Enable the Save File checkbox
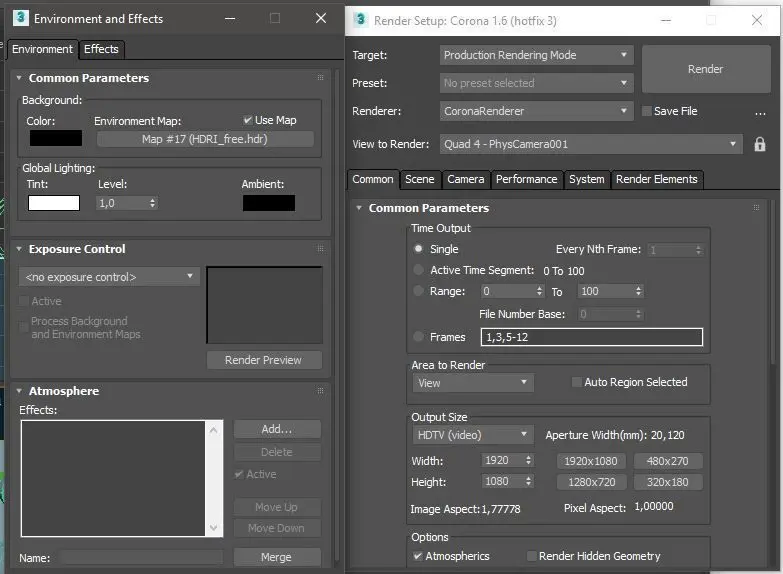 [647, 111]
